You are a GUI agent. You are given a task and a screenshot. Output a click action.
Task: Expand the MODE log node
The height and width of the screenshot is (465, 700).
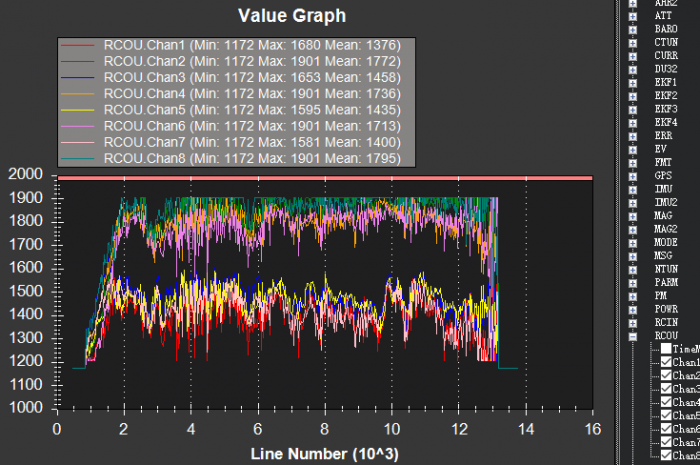(x=633, y=242)
